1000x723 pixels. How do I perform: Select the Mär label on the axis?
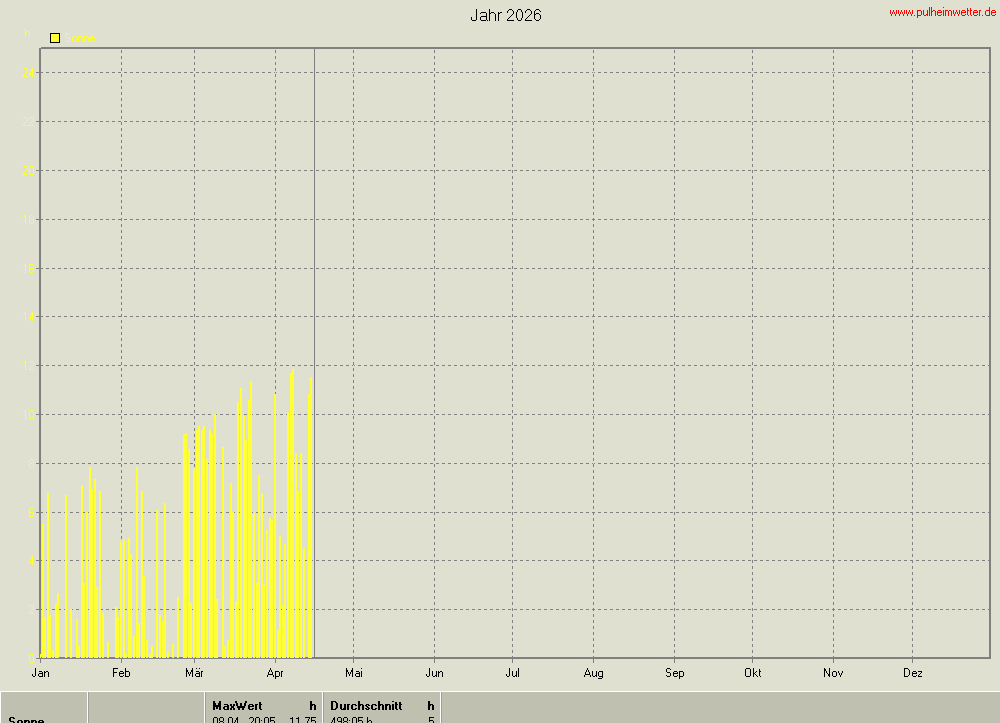coord(195,673)
